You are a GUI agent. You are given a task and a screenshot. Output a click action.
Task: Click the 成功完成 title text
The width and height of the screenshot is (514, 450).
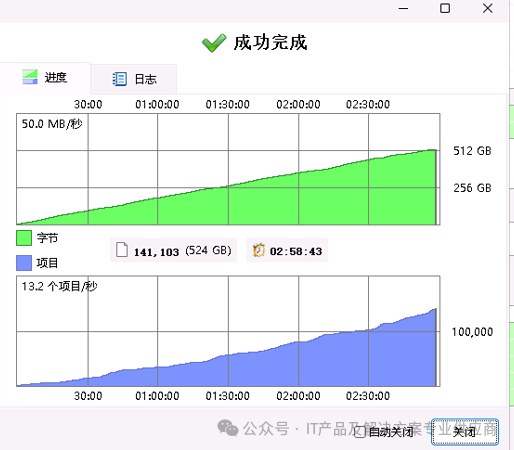(270, 43)
